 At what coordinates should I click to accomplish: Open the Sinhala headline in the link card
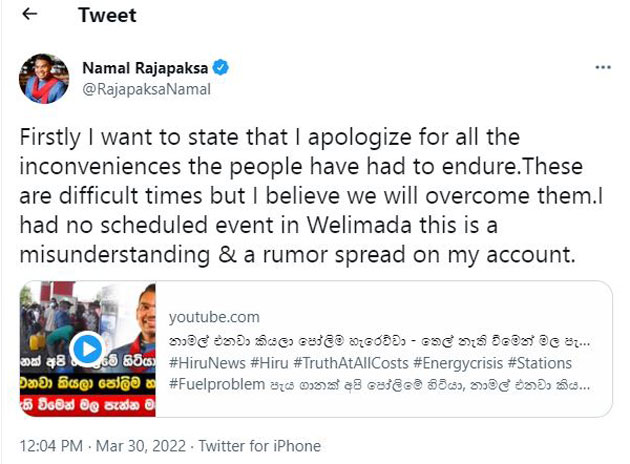click(379, 341)
